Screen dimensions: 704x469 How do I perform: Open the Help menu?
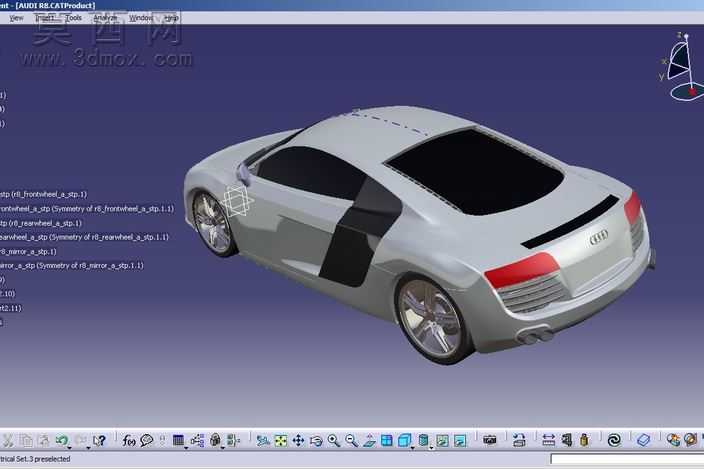coord(171,18)
